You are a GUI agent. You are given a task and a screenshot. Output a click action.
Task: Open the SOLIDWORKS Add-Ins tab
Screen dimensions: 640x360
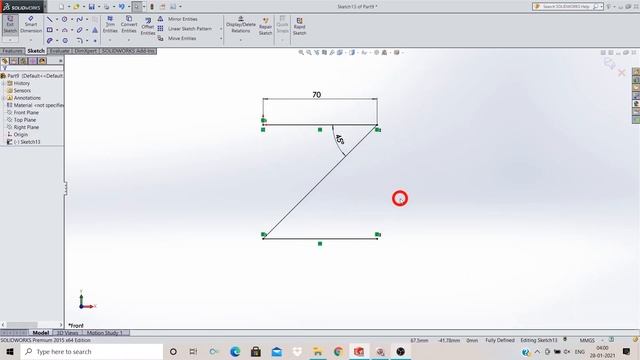[128, 51]
